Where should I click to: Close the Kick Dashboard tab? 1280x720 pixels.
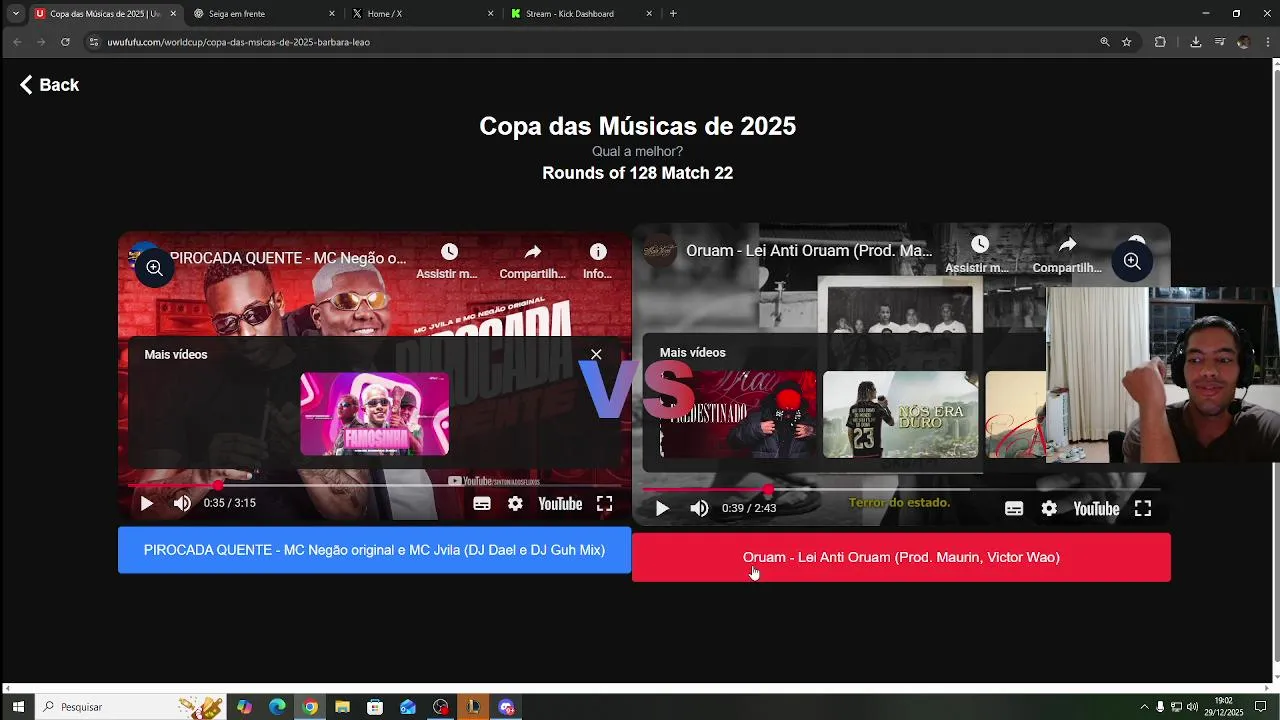click(649, 14)
